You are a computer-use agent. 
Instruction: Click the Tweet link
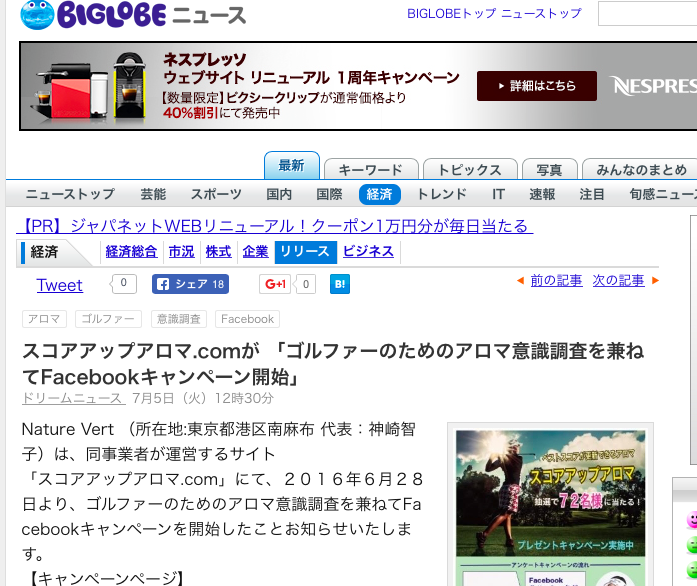(60, 285)
